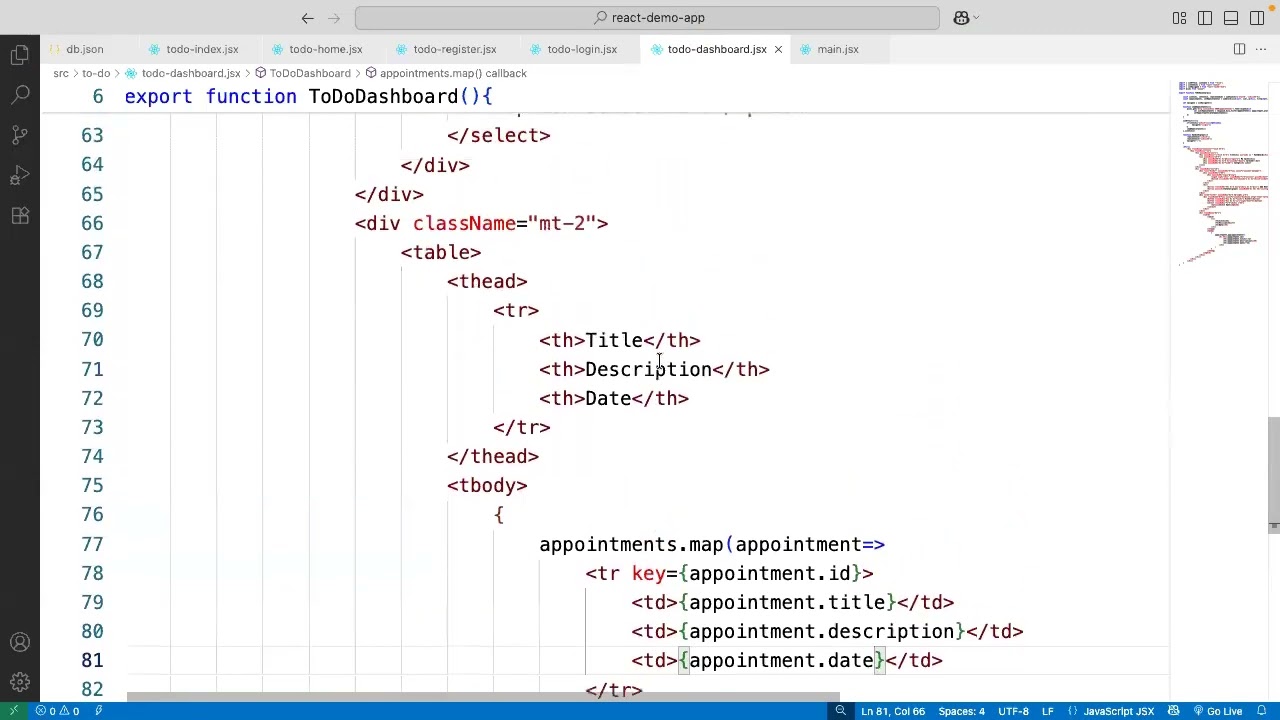Click the horizontal editor scrollbar
This screenshot has width=1280, height=720.
coord(484,697)
